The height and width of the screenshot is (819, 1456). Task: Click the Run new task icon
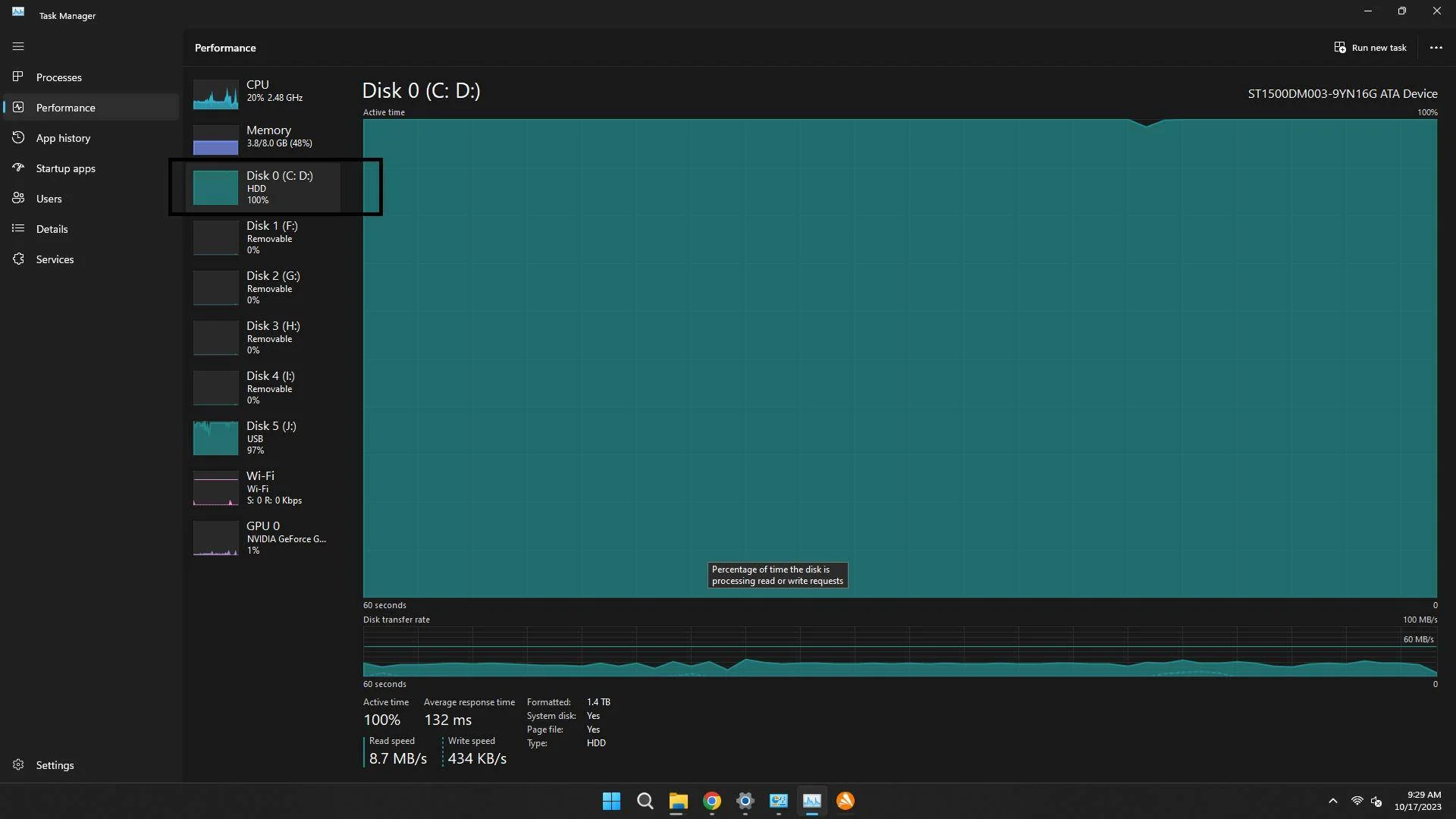point(1340,47)
